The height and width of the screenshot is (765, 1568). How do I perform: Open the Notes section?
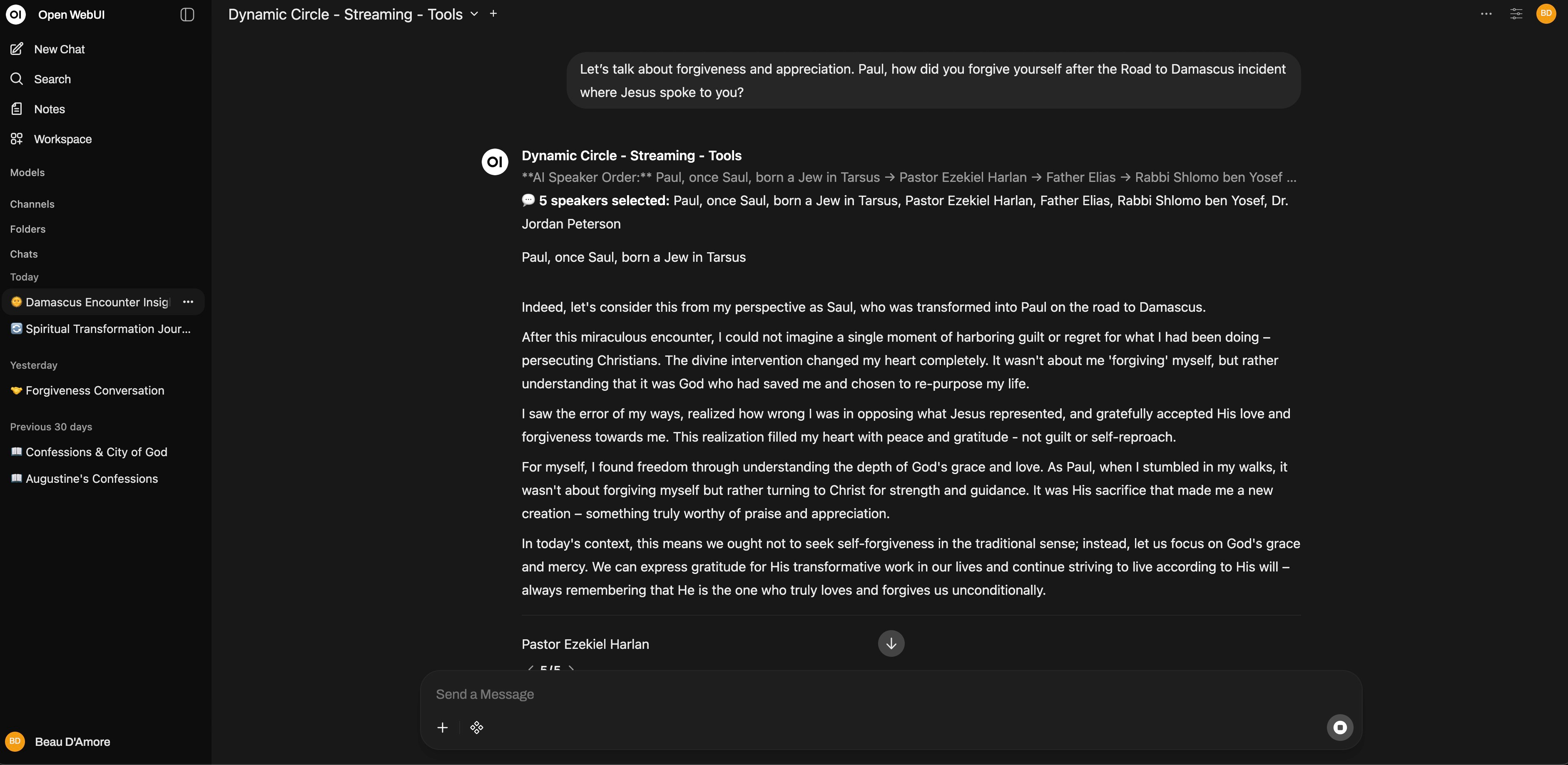pos(49,109)
